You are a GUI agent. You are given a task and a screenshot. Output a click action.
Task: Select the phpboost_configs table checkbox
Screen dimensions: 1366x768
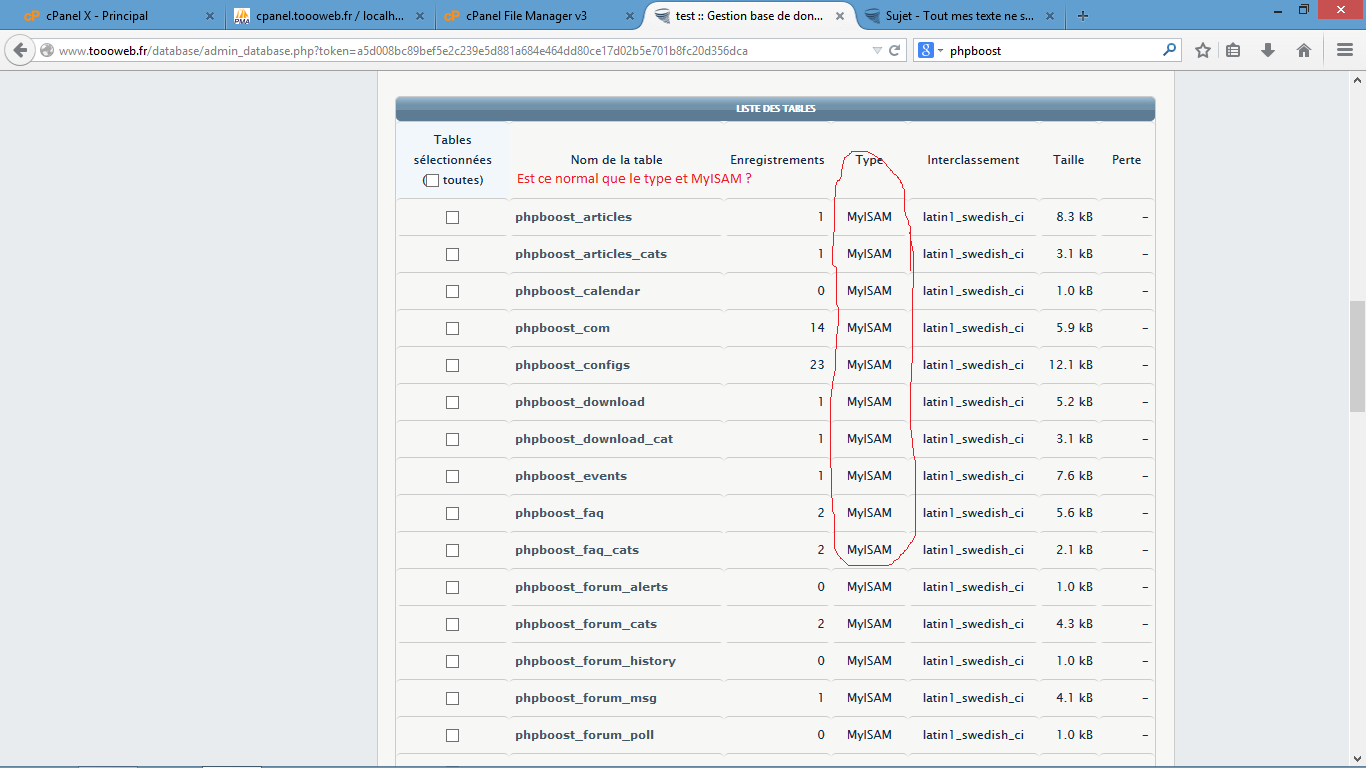click(452, 365)
